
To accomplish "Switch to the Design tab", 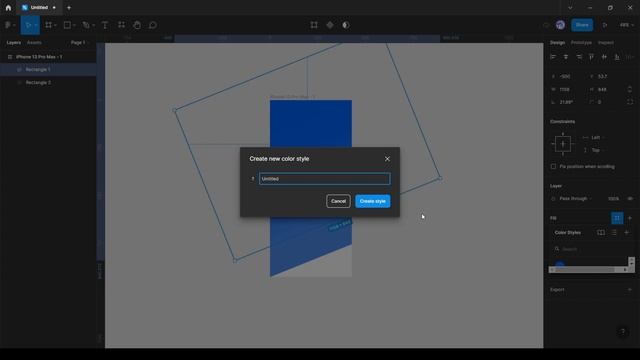I will (x=558, y=42).
